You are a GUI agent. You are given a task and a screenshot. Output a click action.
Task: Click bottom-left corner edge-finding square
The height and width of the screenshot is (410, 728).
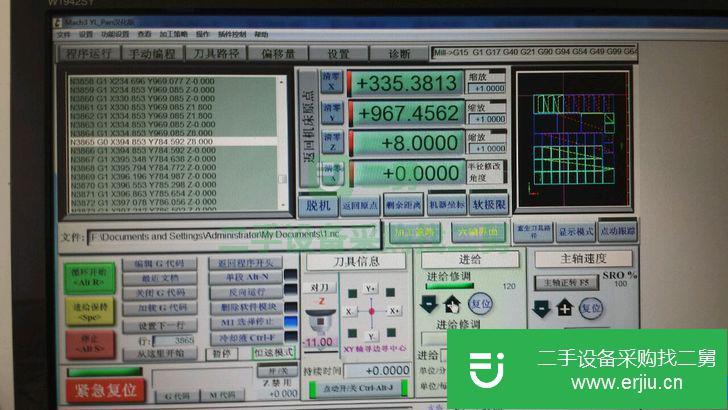point(353,333)
